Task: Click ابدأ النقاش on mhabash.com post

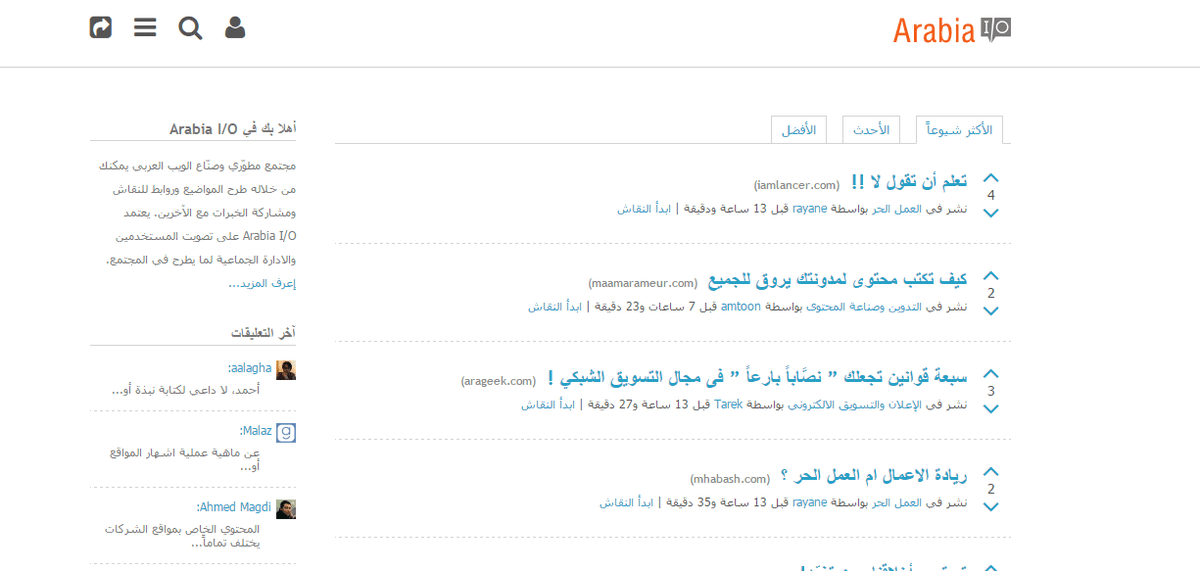Action: click(627, 503)
